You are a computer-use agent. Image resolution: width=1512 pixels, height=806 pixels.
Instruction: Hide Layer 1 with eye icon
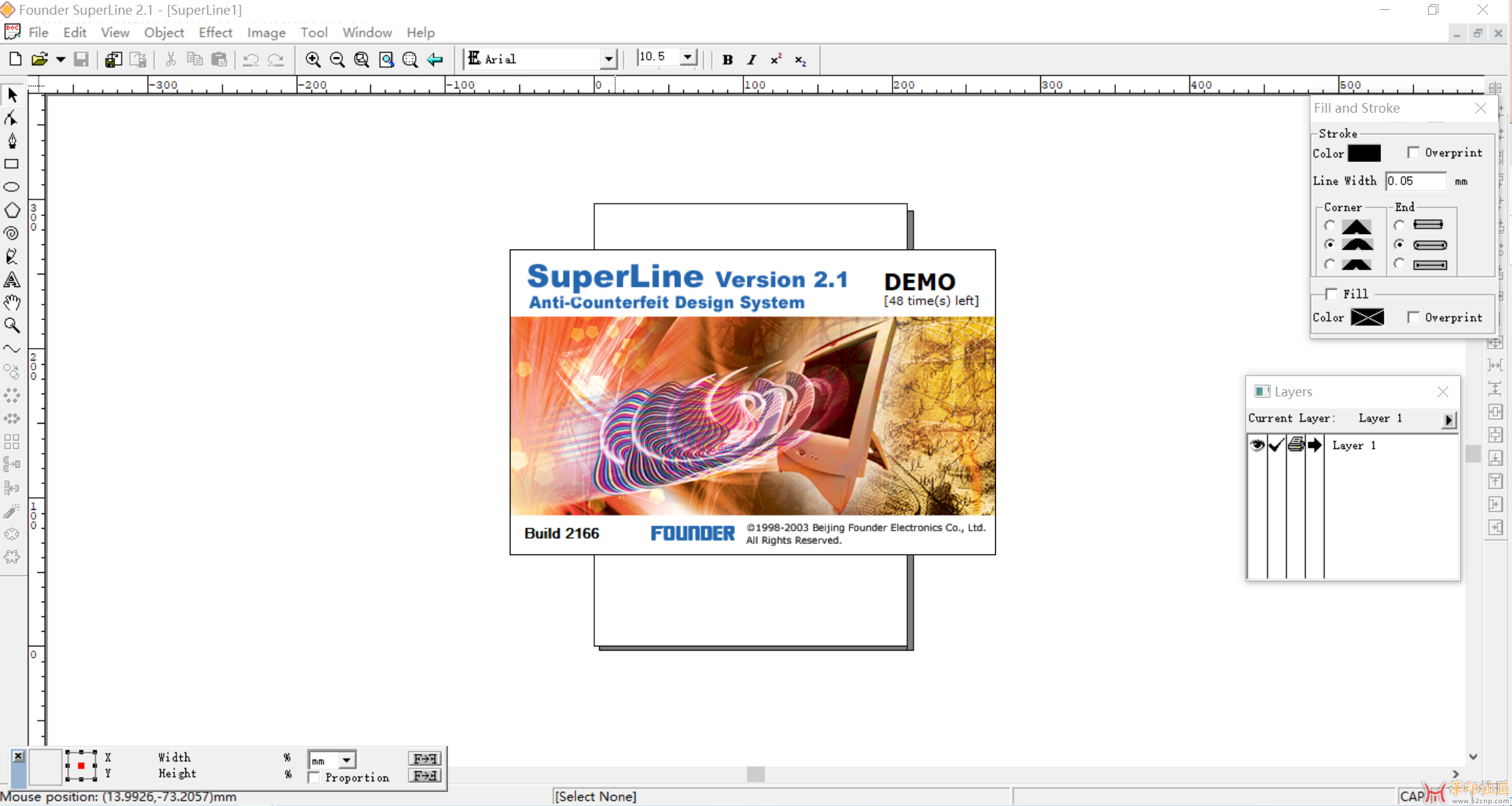1257,445
